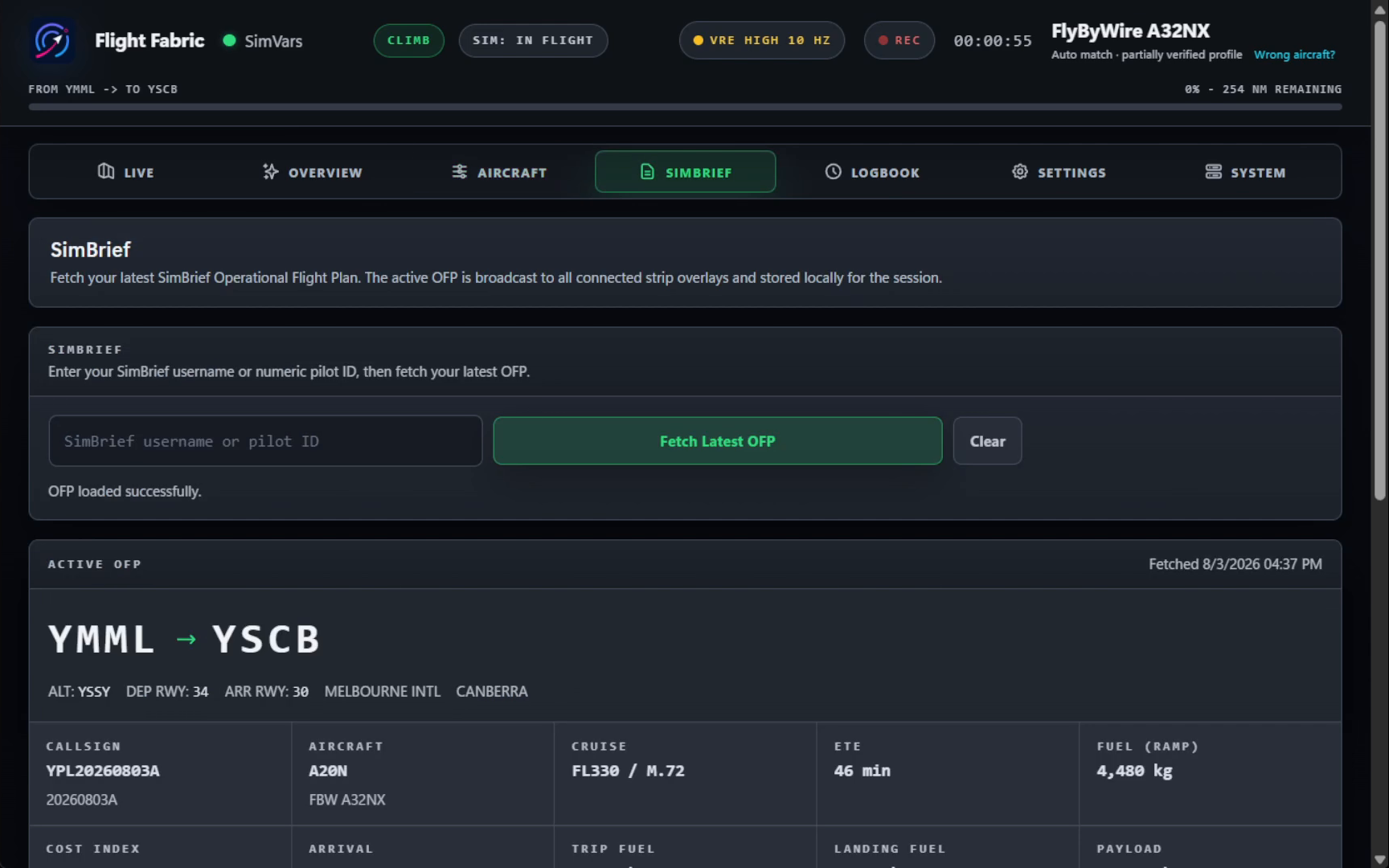Click the MELBOURNE INTL airport name

pyautogui.click(x=383, y=692)
